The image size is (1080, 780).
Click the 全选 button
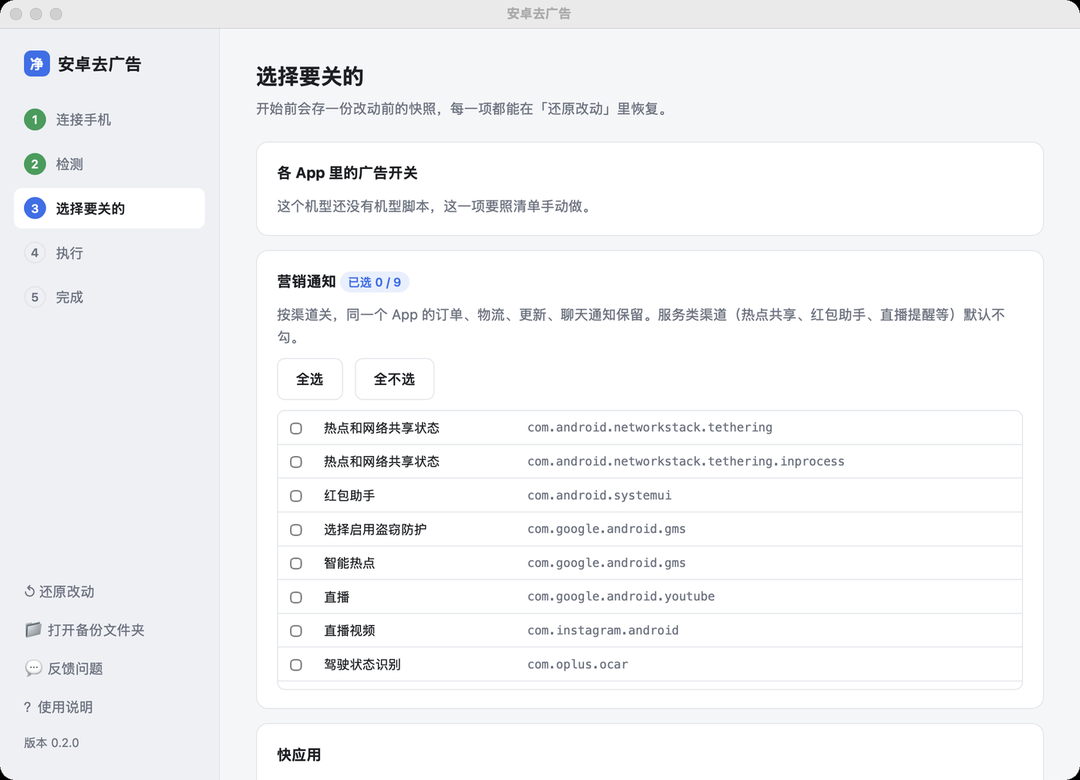coord(310,379)
